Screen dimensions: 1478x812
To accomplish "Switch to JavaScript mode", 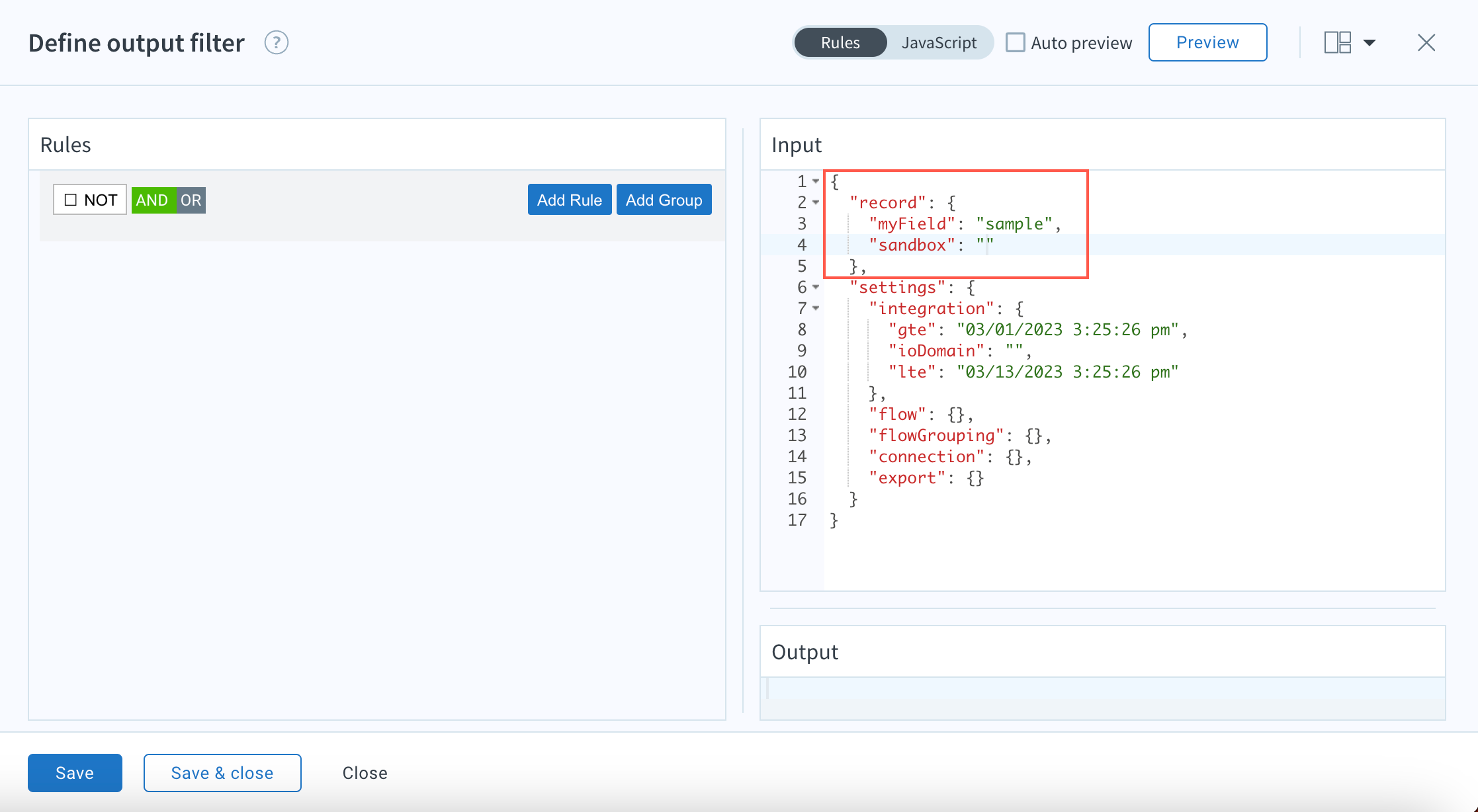I will point(939,43).
